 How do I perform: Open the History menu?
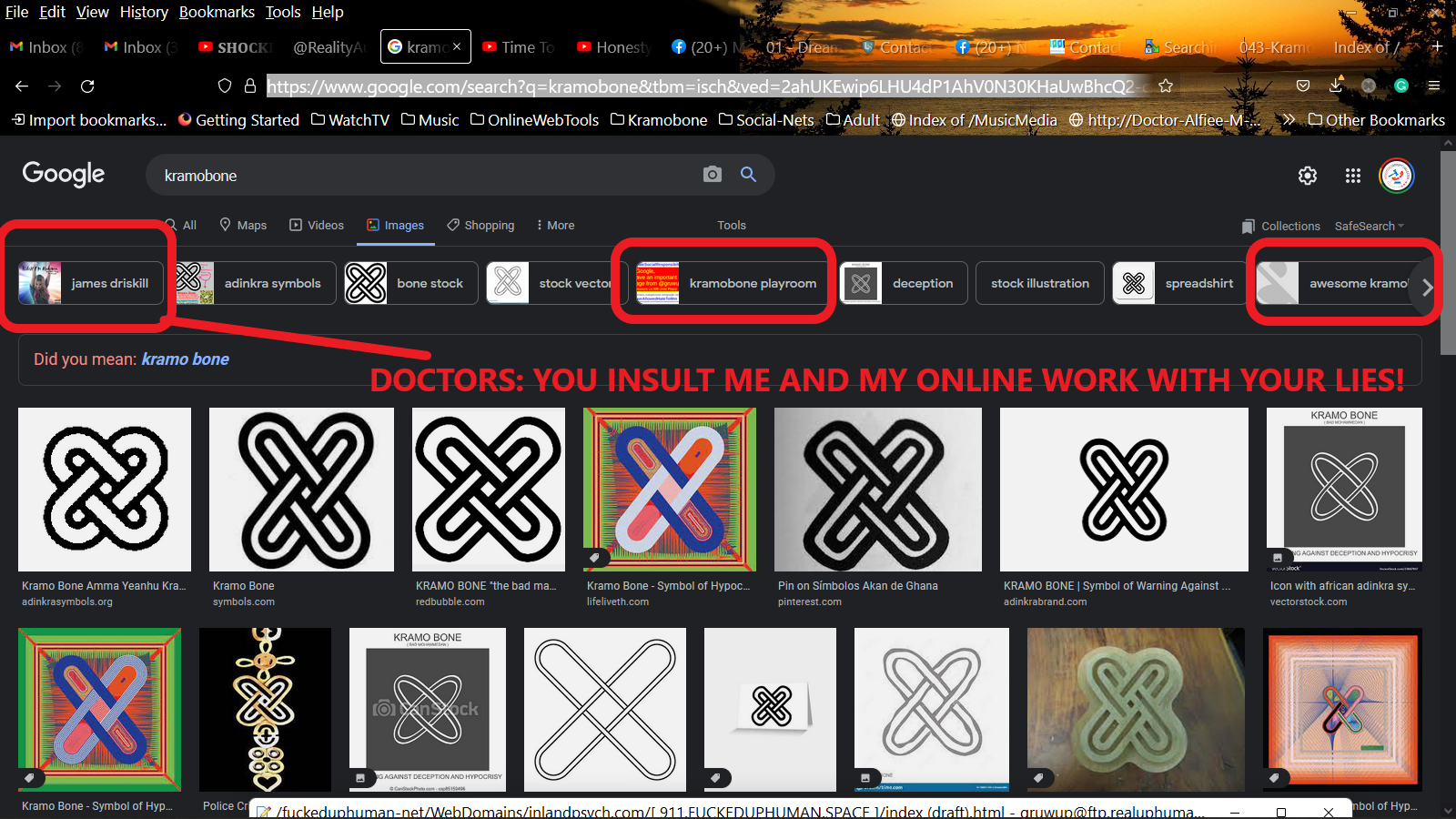point(144,12)
